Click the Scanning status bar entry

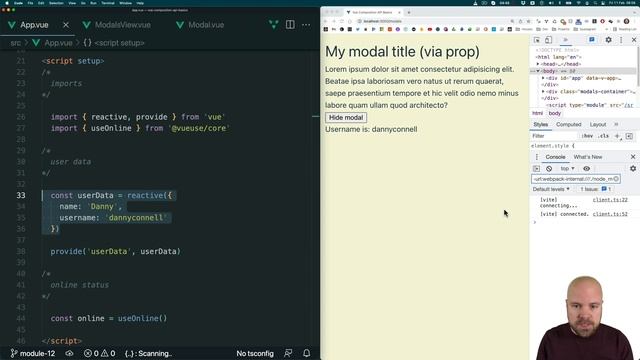[148, 353]
